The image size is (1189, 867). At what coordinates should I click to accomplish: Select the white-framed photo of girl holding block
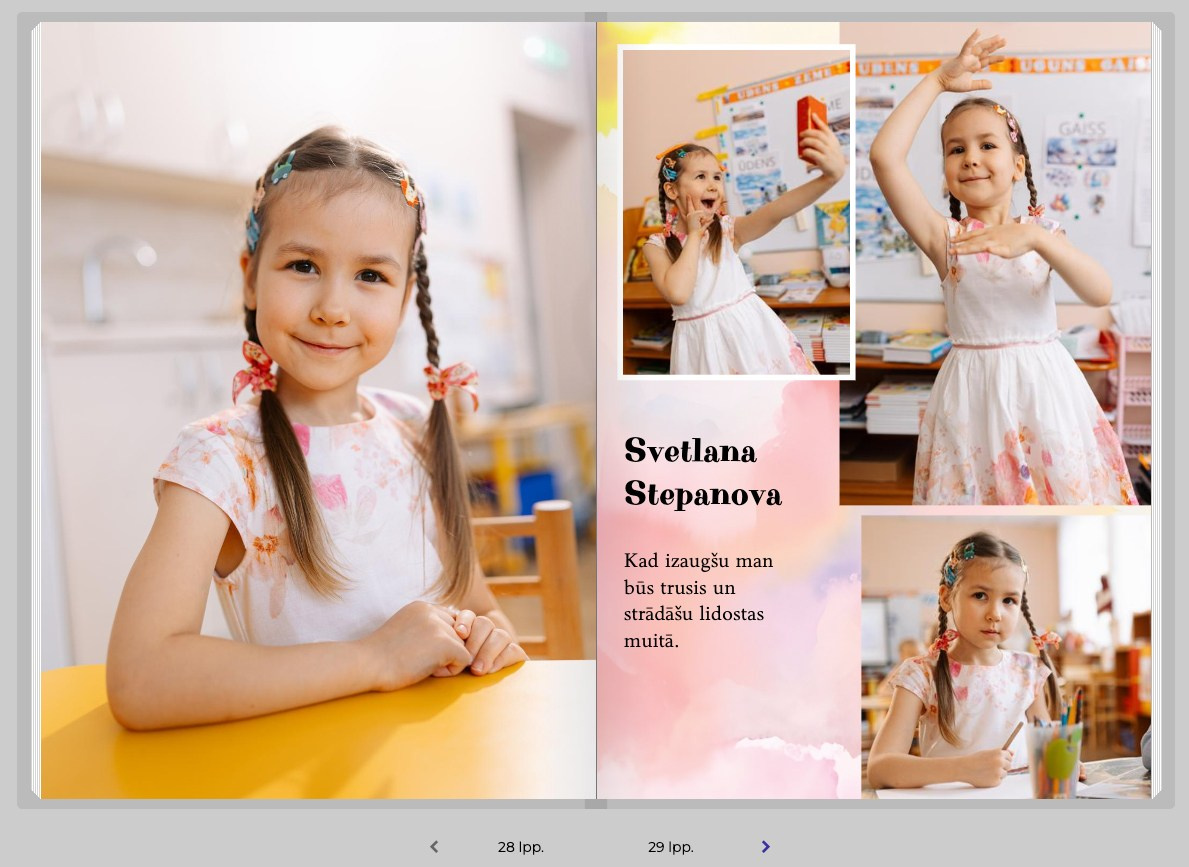[736, 212]
